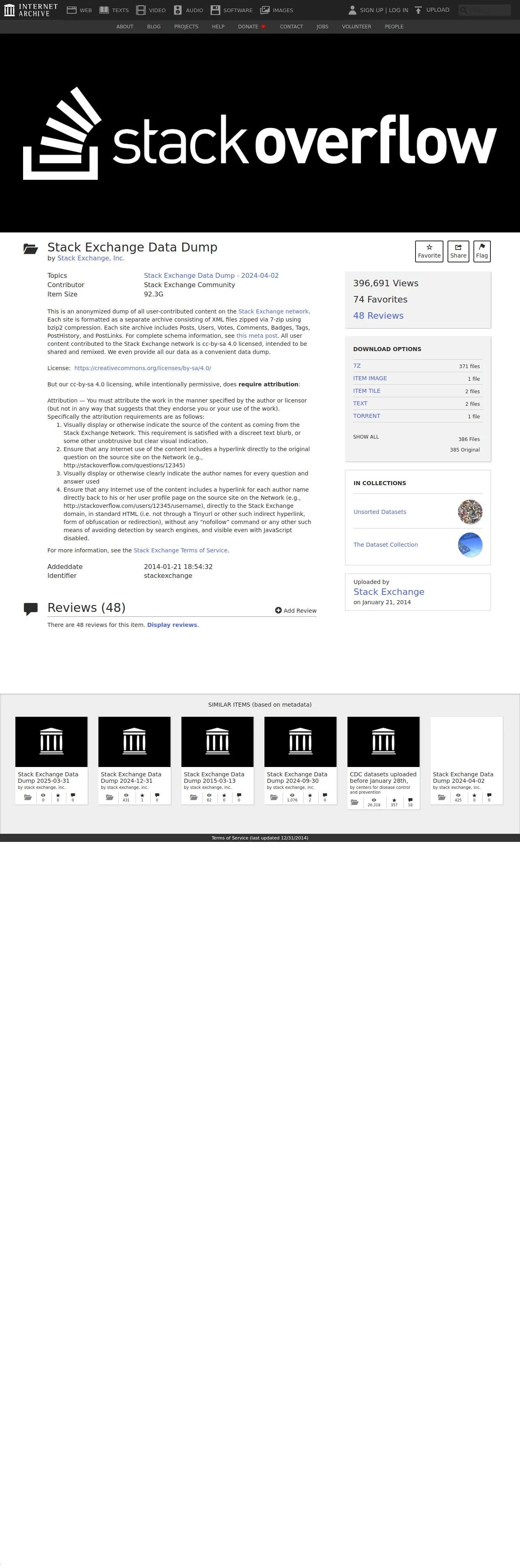Click SHOW ALL download files
Image resolution: width=520 pixels, height=1568 pixels.
click(x=366, y=437)
